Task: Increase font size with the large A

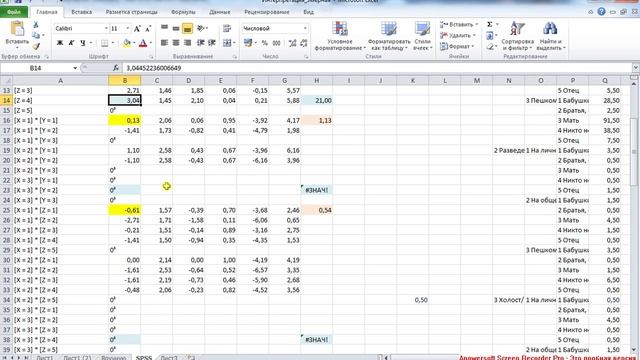Action: [x=138, y=29]
